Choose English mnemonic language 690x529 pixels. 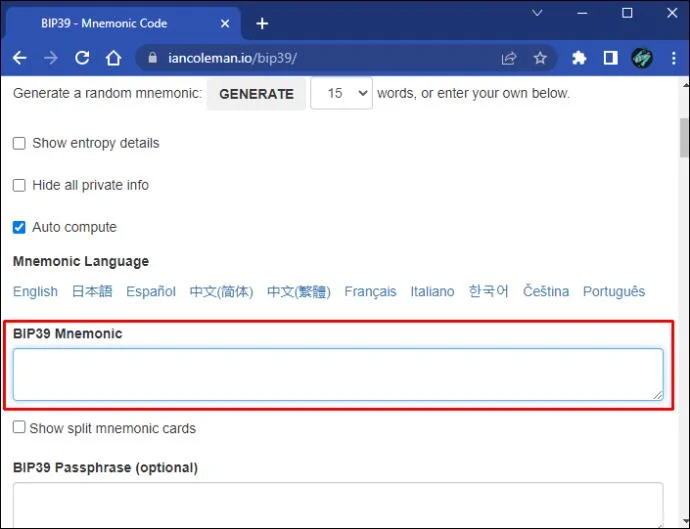(x=35, y=291)
